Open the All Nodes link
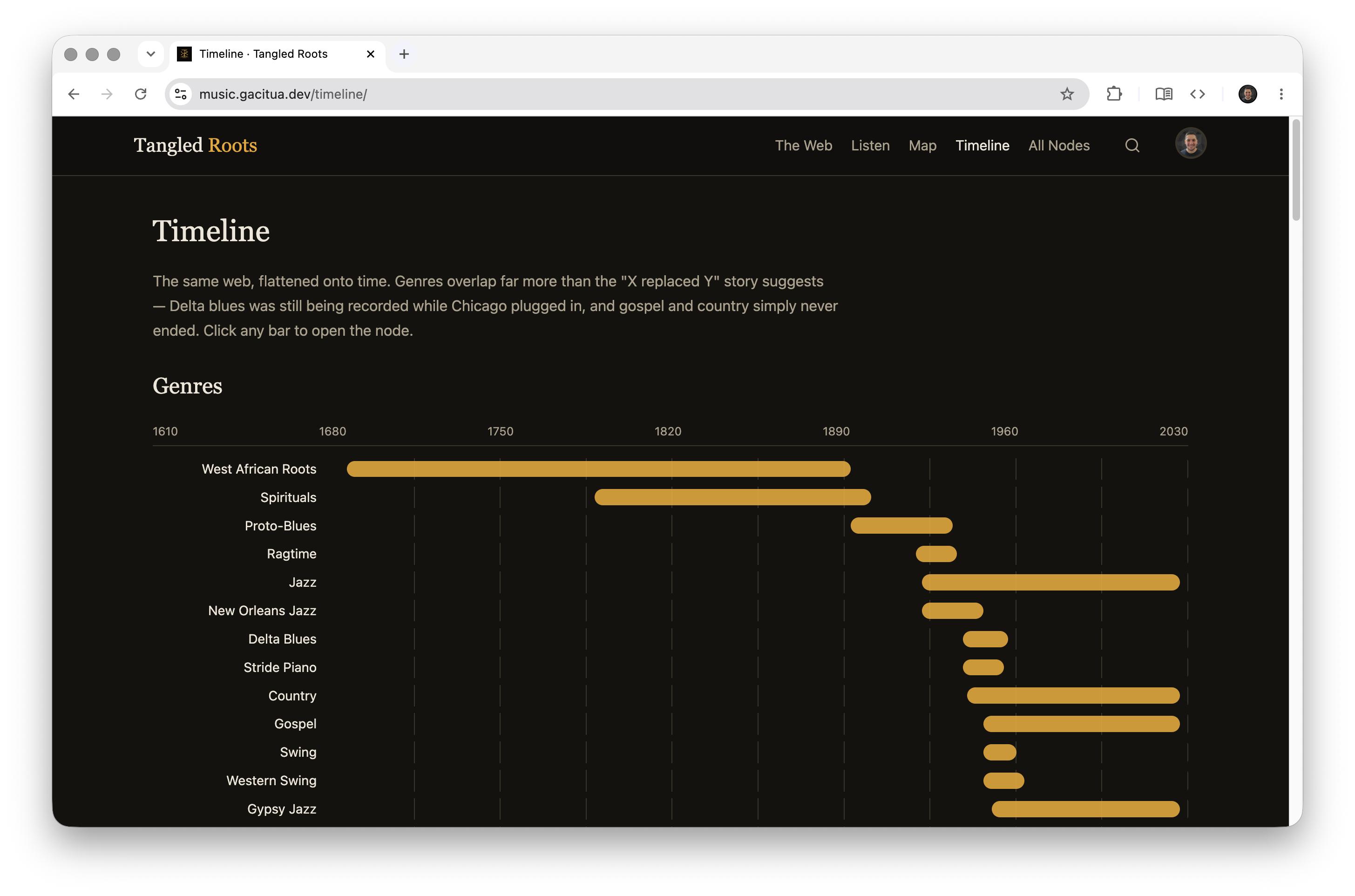Viewport: 1355px width, 896px height. click(1058, 146)
